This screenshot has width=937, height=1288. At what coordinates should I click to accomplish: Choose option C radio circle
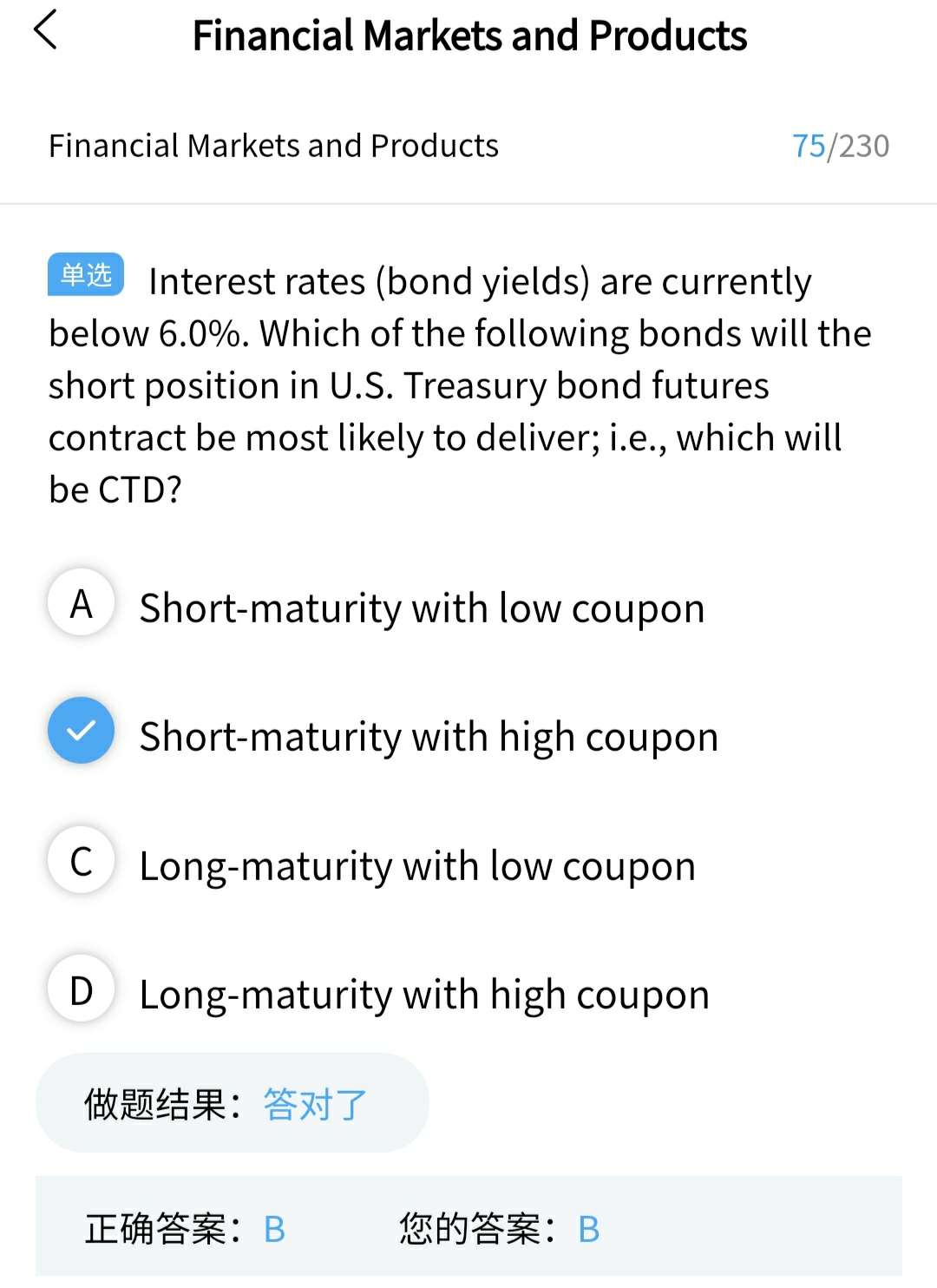point(81,860)
